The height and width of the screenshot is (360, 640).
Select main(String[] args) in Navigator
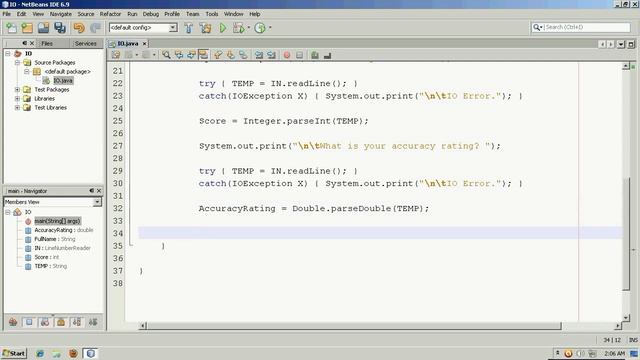pos(58,221)
